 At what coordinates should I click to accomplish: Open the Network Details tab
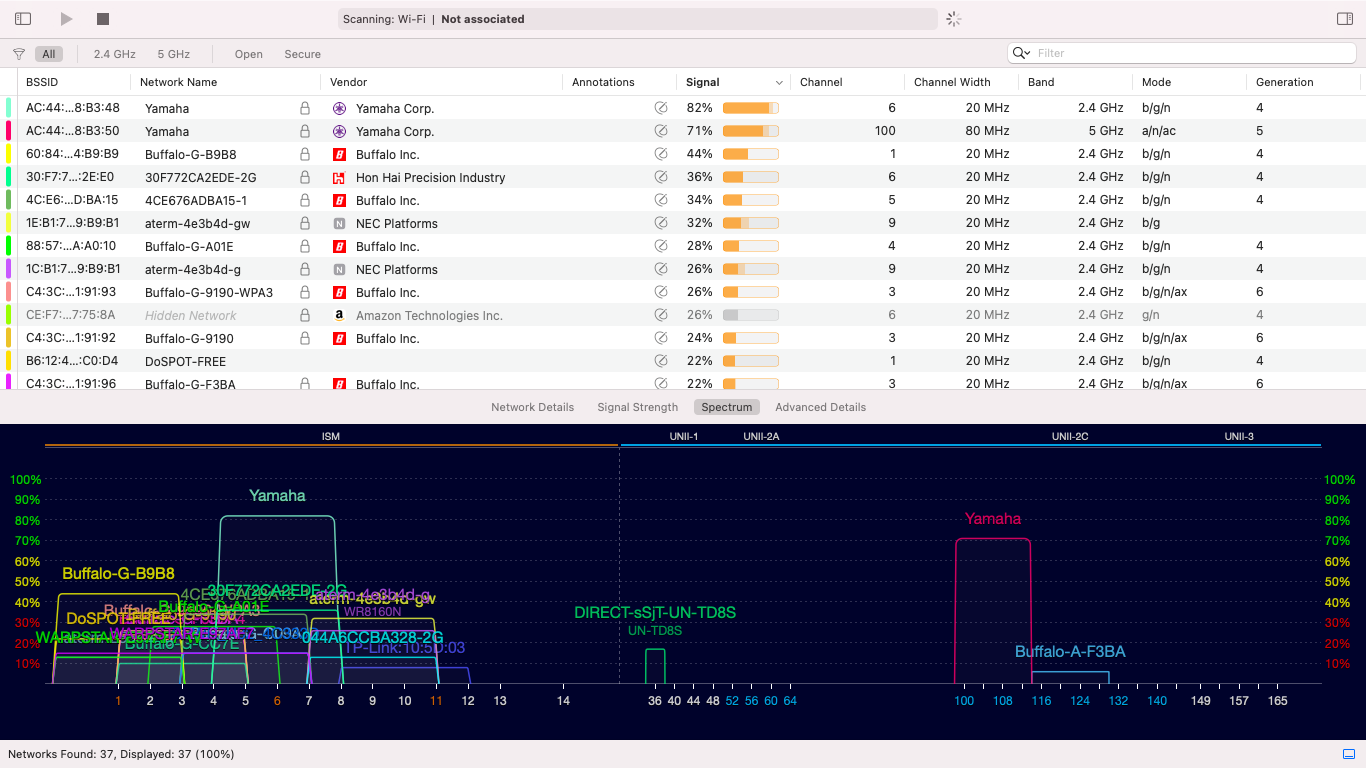pyautogui.click(x=532, y=407)
